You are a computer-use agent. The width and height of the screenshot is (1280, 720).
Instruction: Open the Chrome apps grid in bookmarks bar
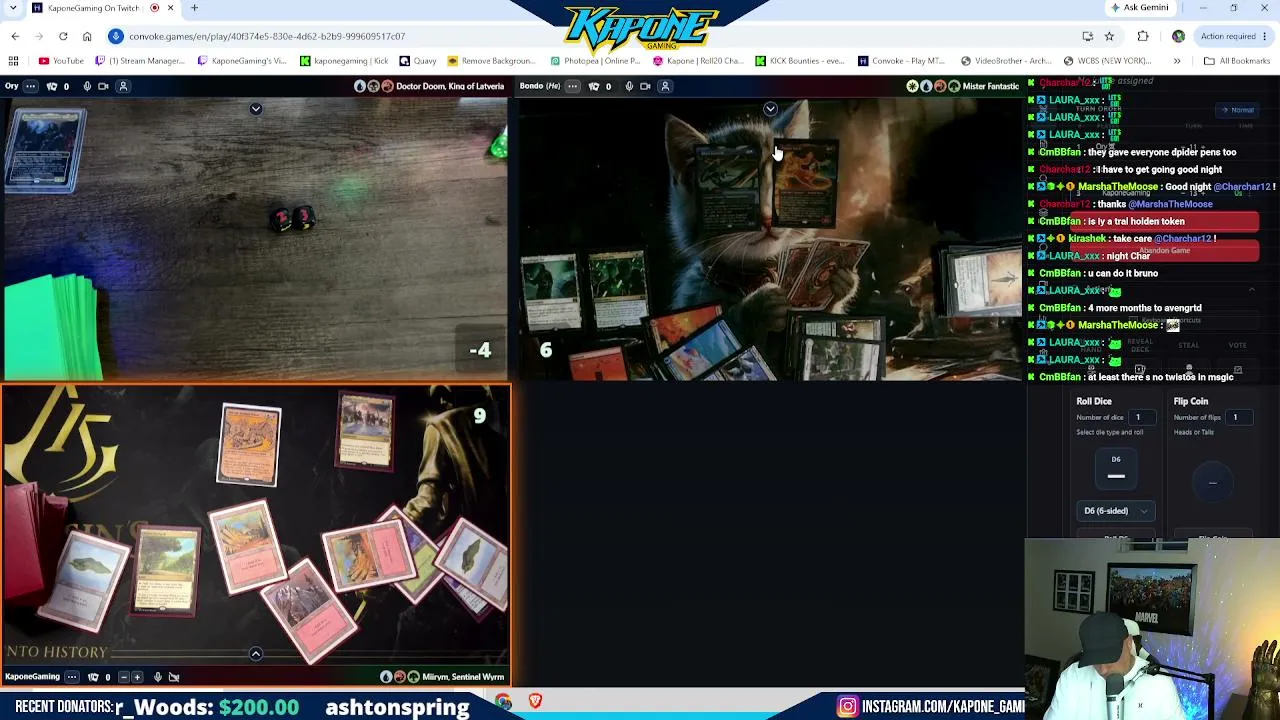[x=13, y=61]
